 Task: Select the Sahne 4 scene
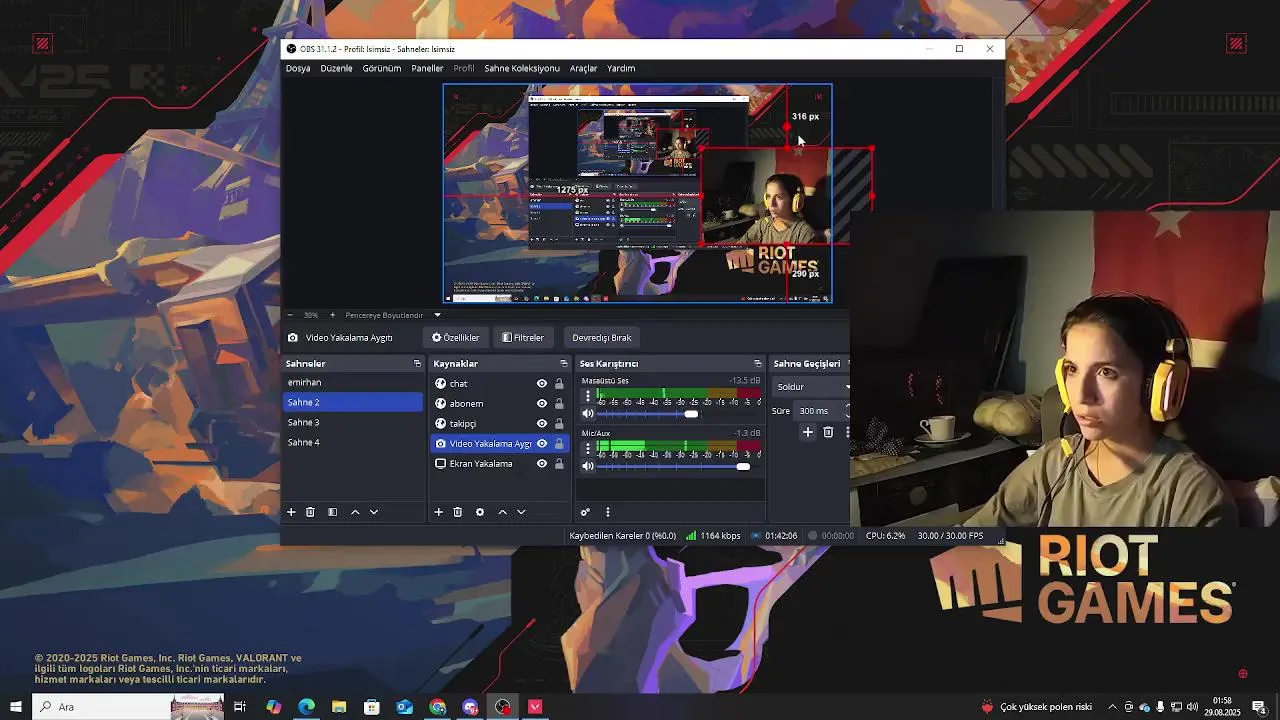click(353, 443)
